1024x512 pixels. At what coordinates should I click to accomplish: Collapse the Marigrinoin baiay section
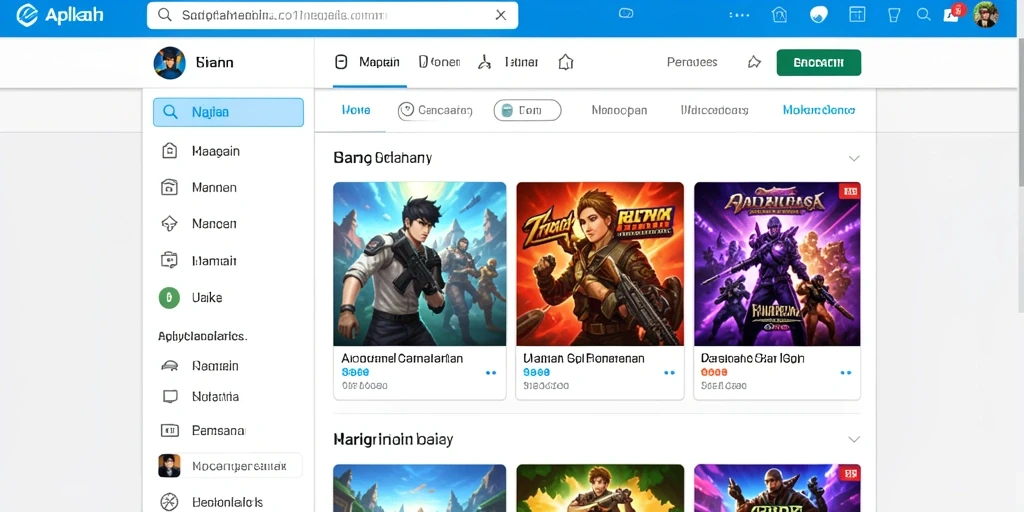pos(854,439)
